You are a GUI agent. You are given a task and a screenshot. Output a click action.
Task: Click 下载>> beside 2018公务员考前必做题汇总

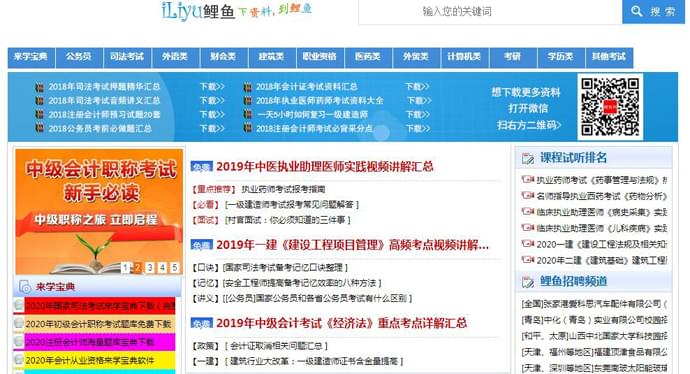(x=212, y=129)
